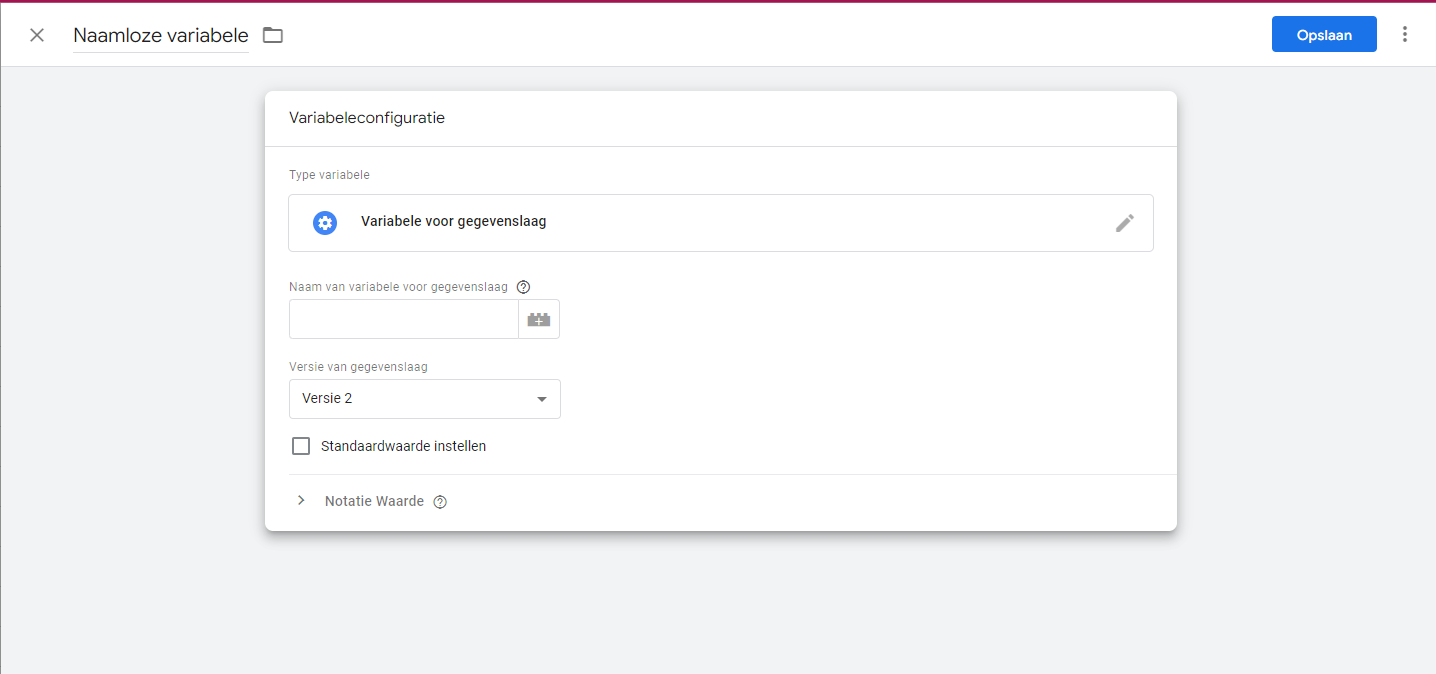The width and height of the screenshot is (1436, 674).
Task: Expand the Notatie Waarde section
Action: click(x=301, y=500)
